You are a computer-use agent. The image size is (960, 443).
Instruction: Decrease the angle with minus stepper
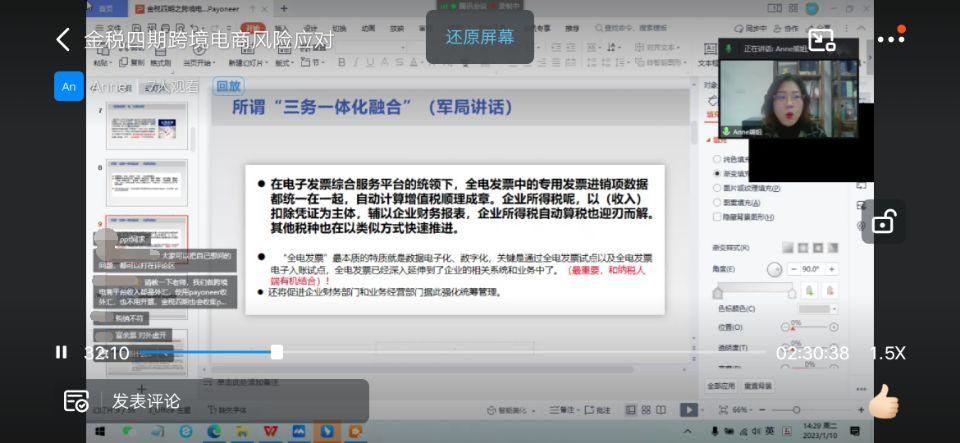[x=793, y=269]
